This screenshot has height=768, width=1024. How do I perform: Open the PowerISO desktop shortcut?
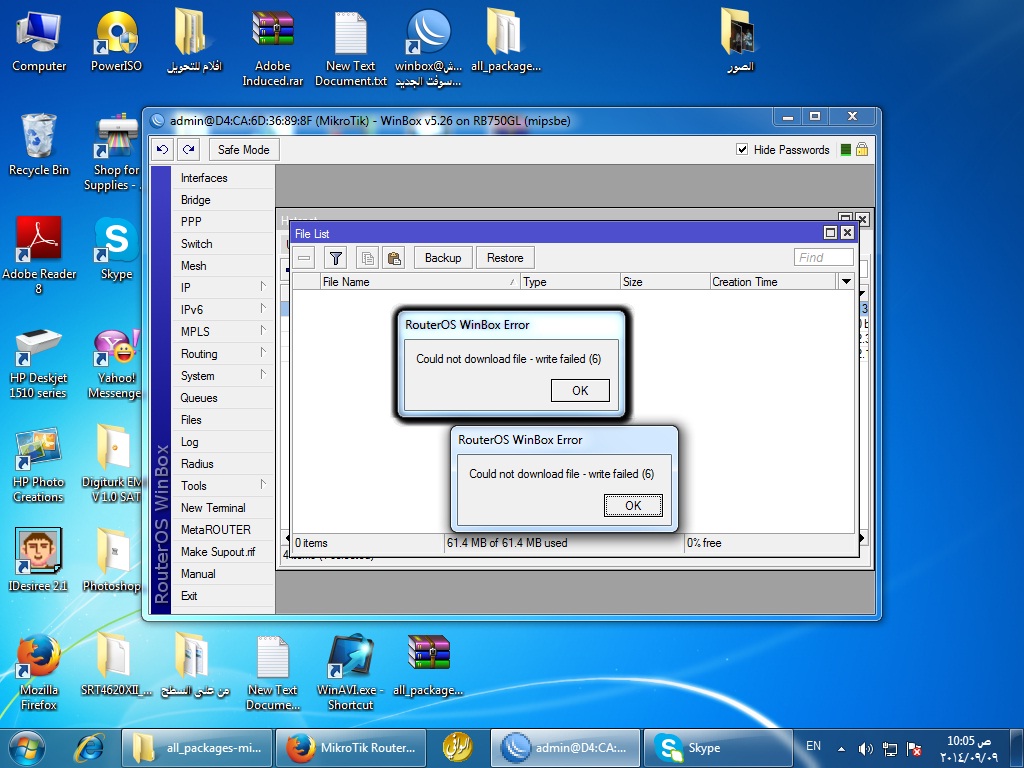116,41
